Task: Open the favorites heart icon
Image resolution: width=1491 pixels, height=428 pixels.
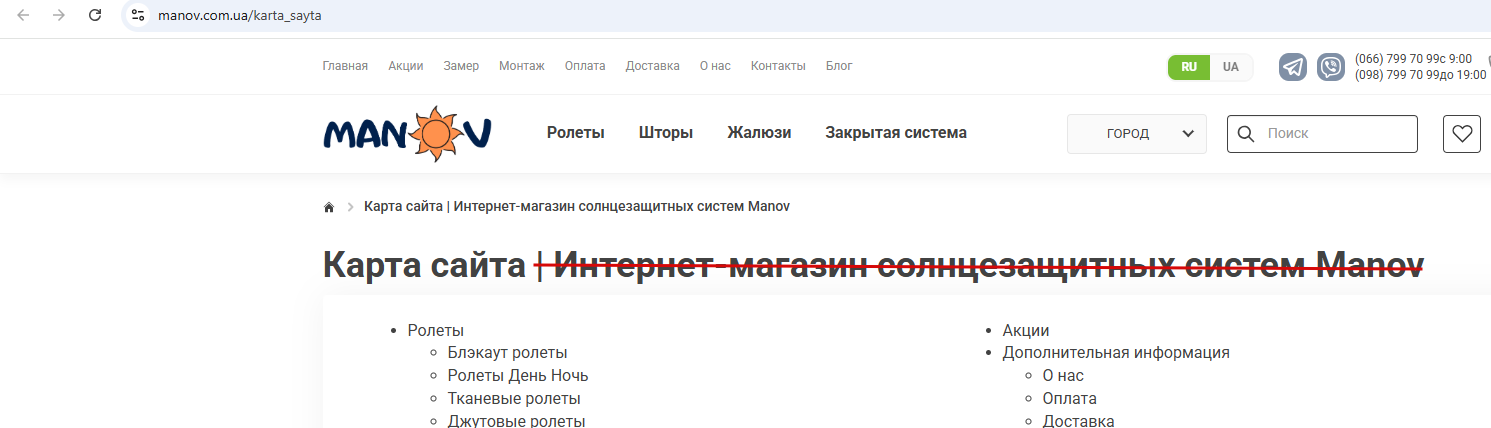Action: click(x=1462, y=134)
